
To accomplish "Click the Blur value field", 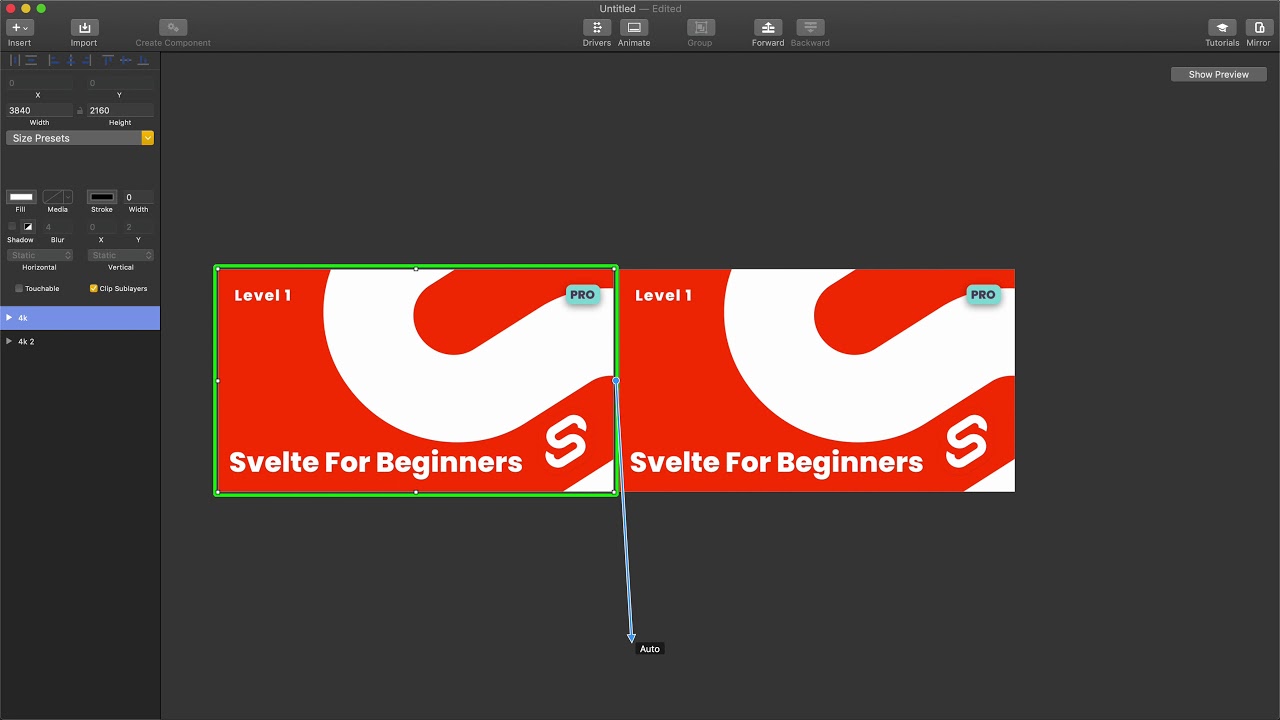I will (x=57, y=227).
